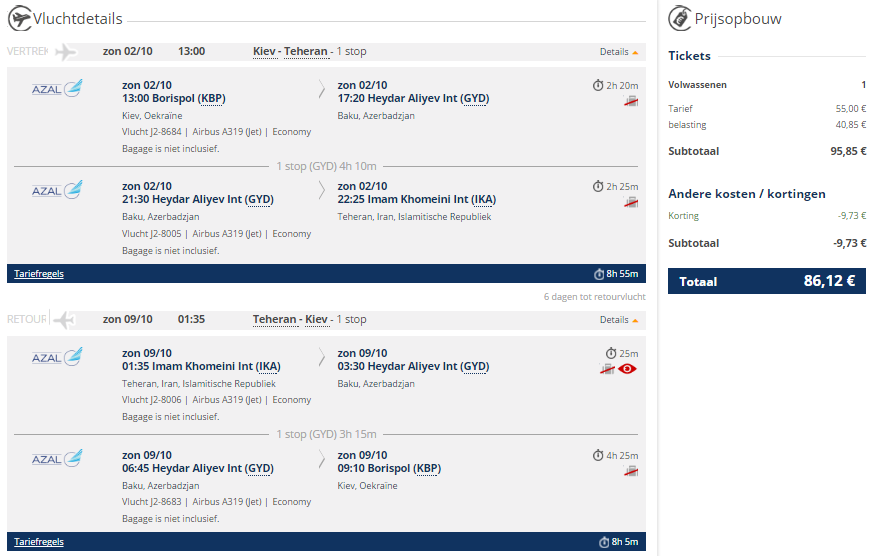Click the Tickets section heading
This screenshot has width=873, height=556.
tap(689, 56)
